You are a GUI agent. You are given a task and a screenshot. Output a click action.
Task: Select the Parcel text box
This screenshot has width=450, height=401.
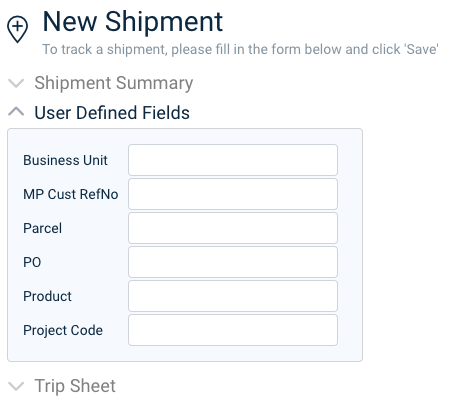(x=233, y=228)
